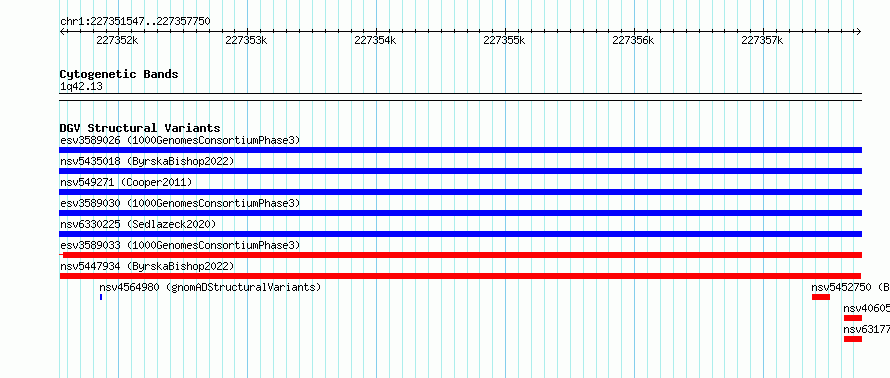Click the esv3589033 (1000GenomesConsortiumPhase3) label
Image resolution: width=890 pixels, height=378 pixels.
[x=180, y=245]
